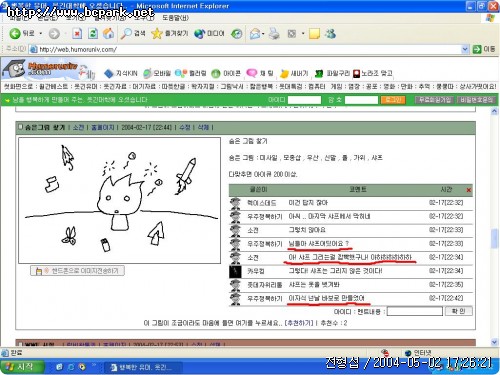Launch the Messenger people icon
This screenshot has height=375, width=500.
[x=330, y=33]
